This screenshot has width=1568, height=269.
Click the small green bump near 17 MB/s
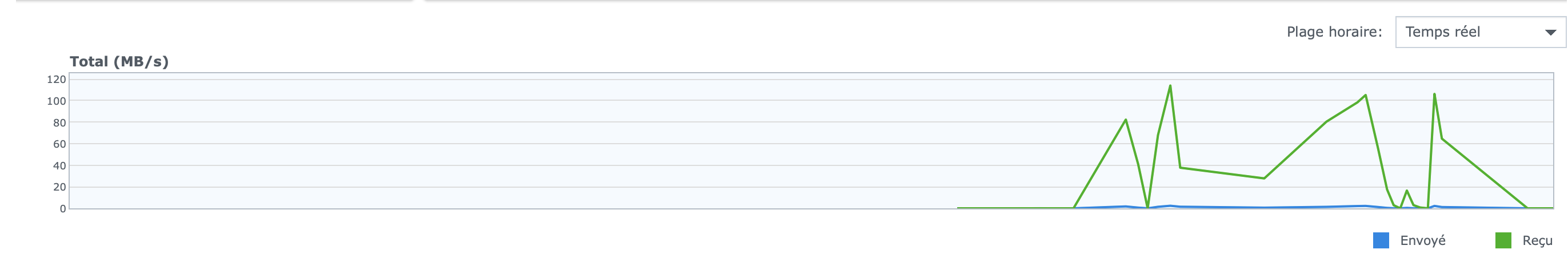[1407, 191]
